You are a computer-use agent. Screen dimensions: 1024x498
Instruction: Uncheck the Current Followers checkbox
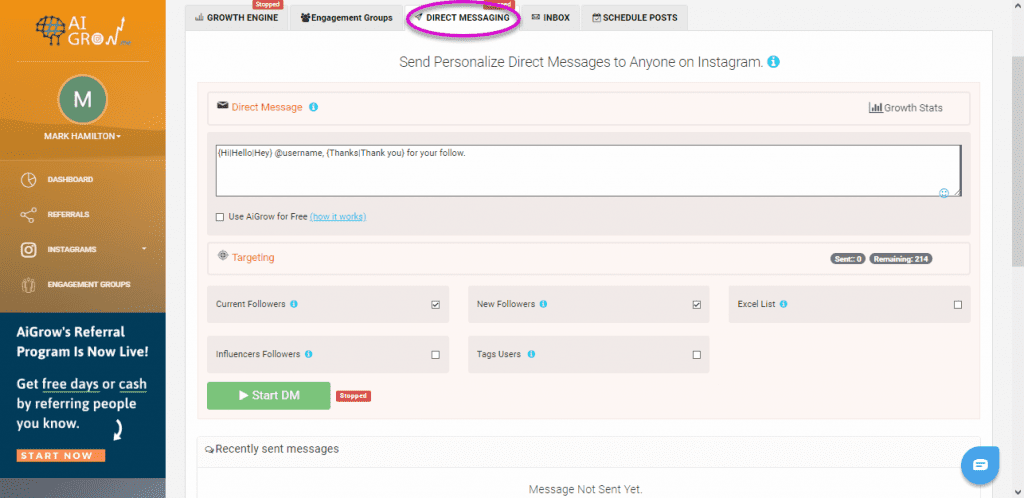point(436,305)
